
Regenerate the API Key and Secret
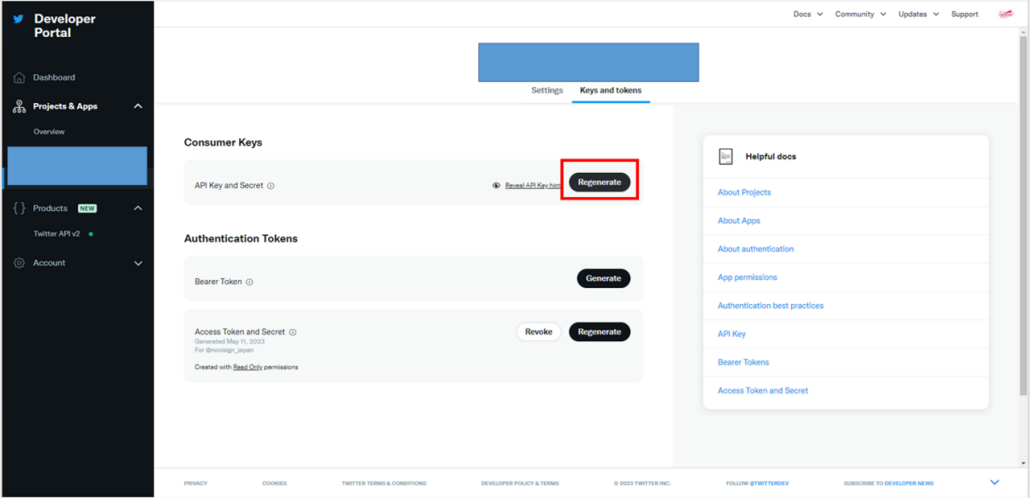[599, 183]
